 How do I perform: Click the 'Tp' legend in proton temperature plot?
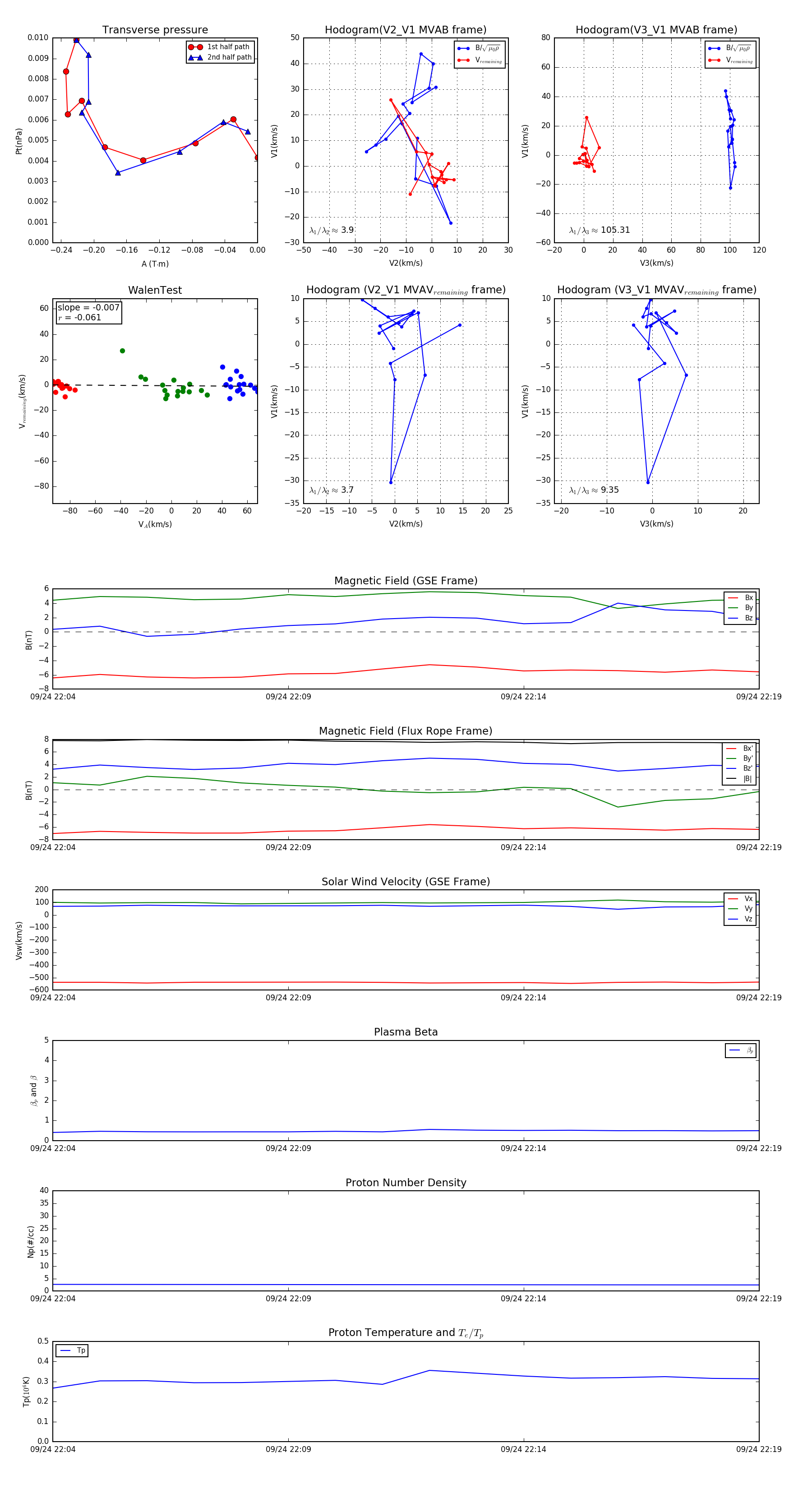tap(72, 1350)
